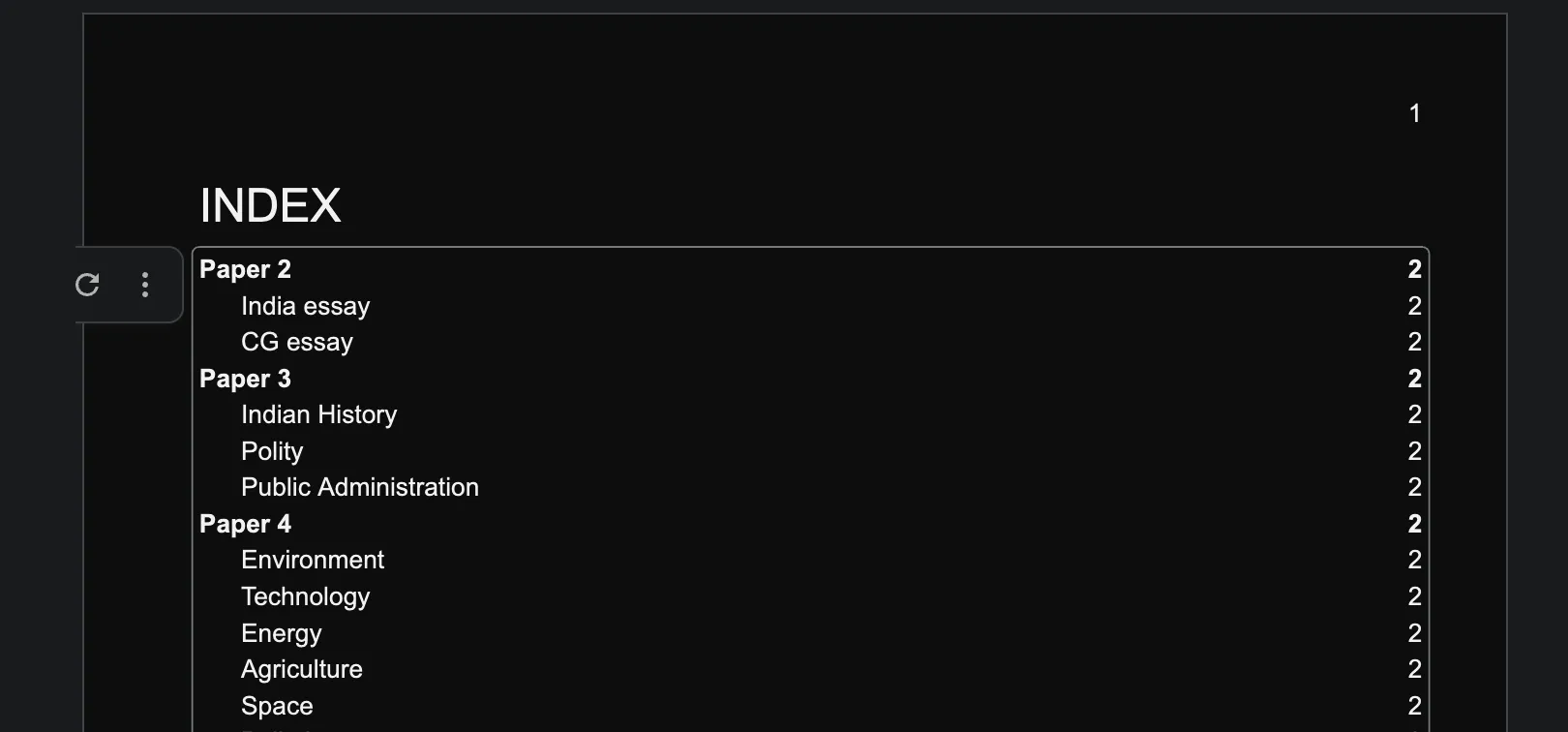Open the Paper 3 heading link
Viewport: 1568px width, 732px height.
point(245,379)
